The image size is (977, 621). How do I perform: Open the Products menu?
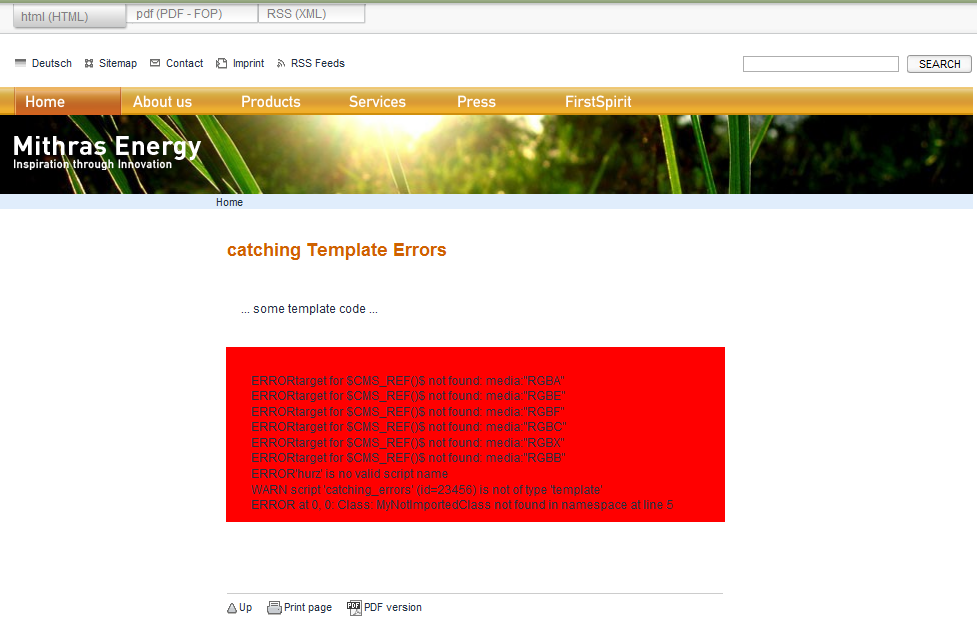click(271, 102)
